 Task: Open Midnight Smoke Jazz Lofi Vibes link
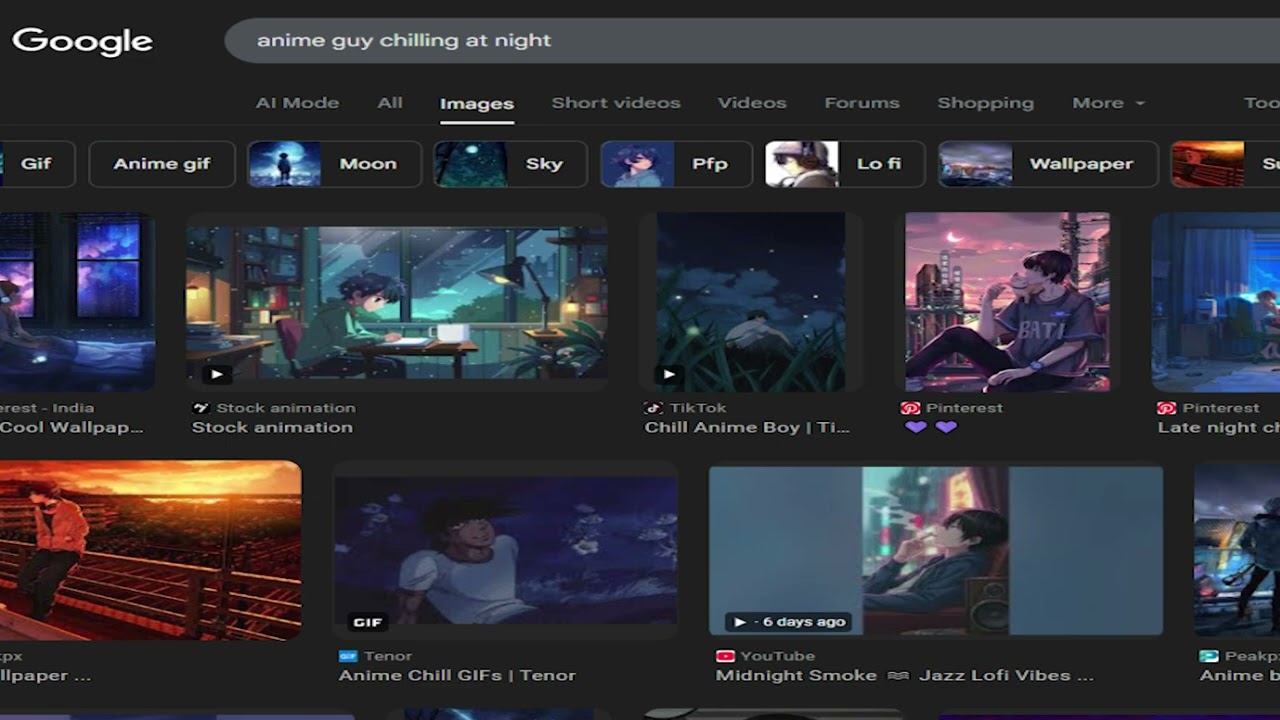905,675
